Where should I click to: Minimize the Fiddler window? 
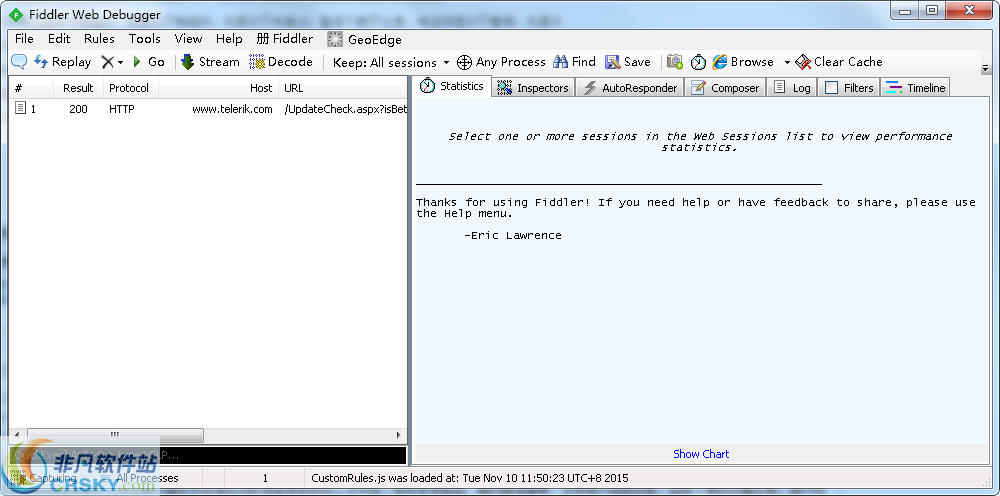(904, 10)
